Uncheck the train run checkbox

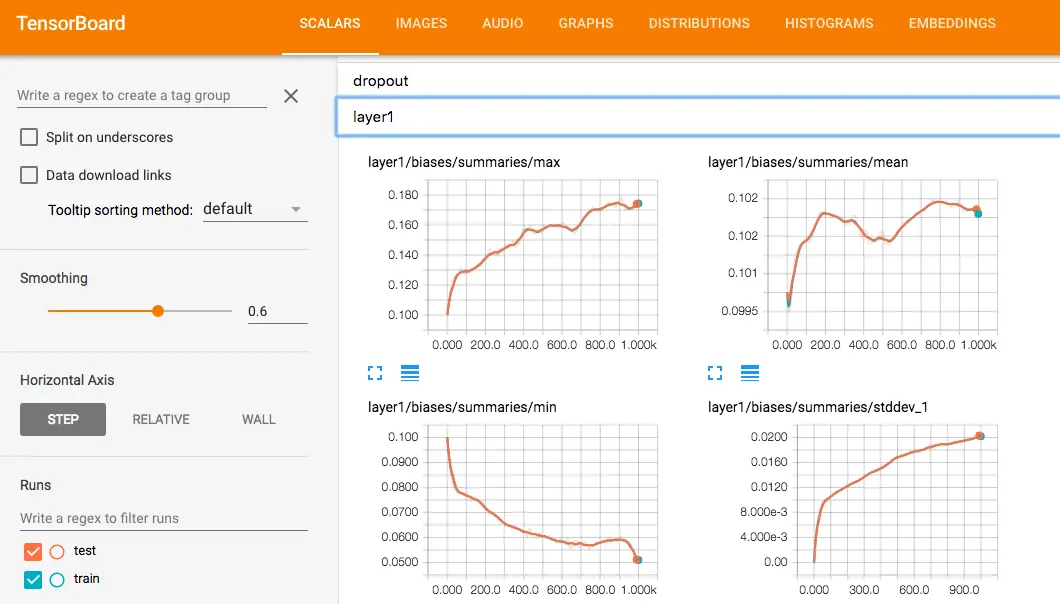tap(32, 580)
